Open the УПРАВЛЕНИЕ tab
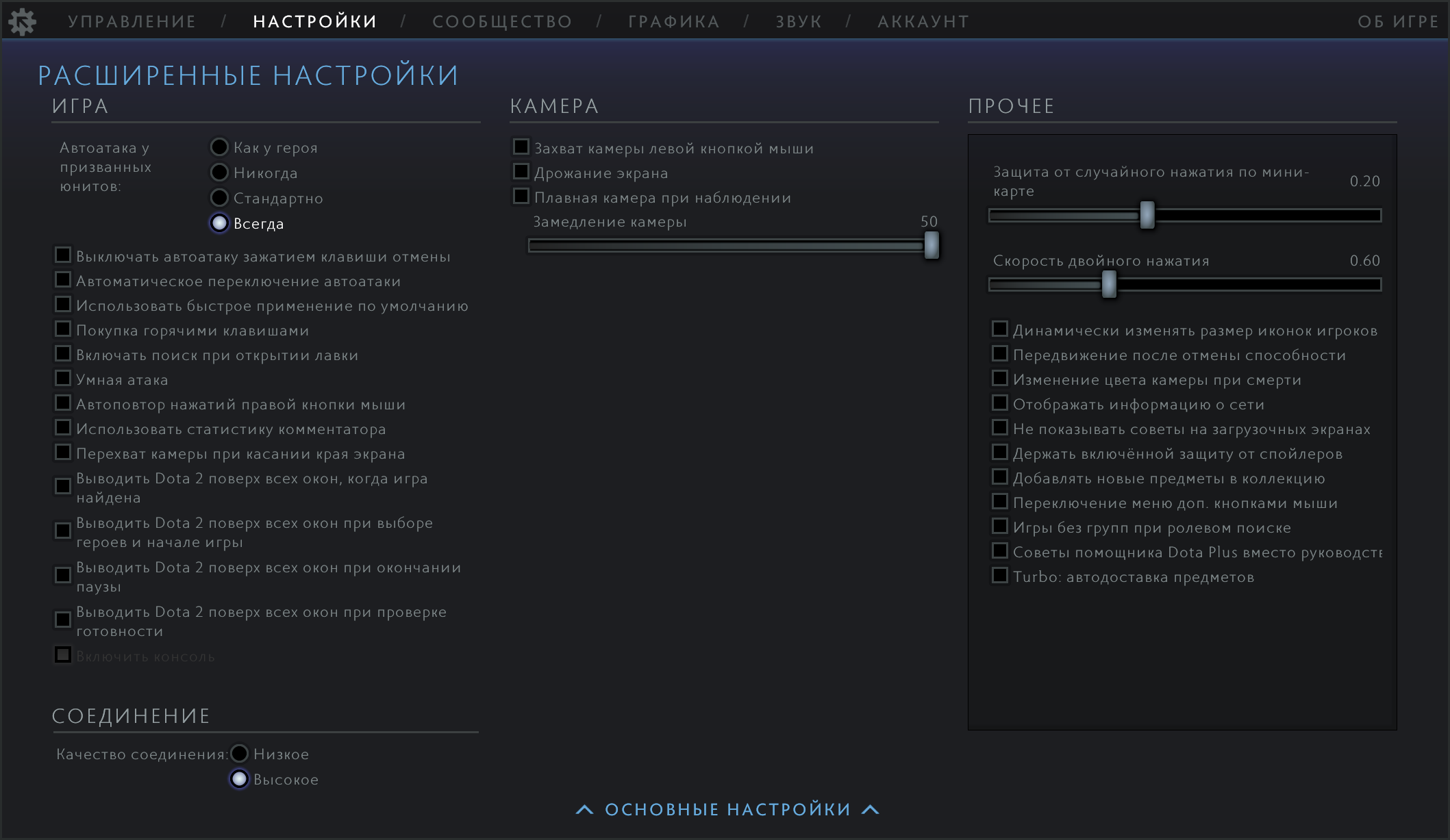 132,22
